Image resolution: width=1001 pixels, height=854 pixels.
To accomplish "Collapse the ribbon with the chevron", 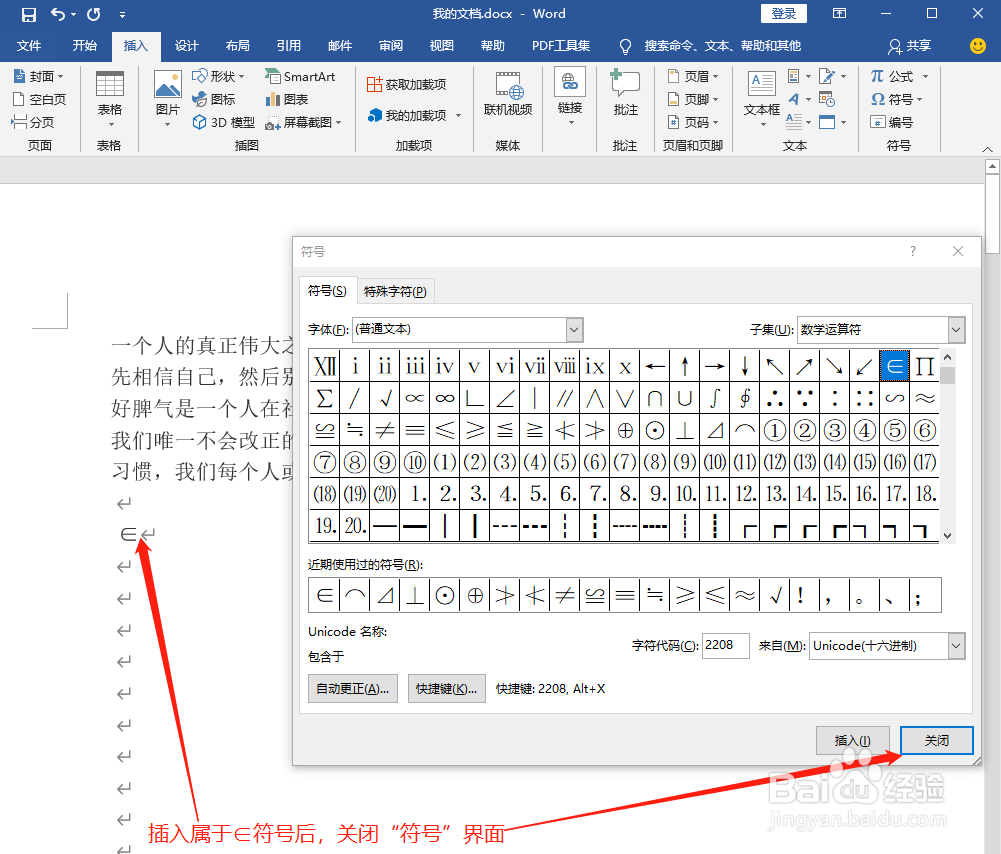I will point(987,149).
